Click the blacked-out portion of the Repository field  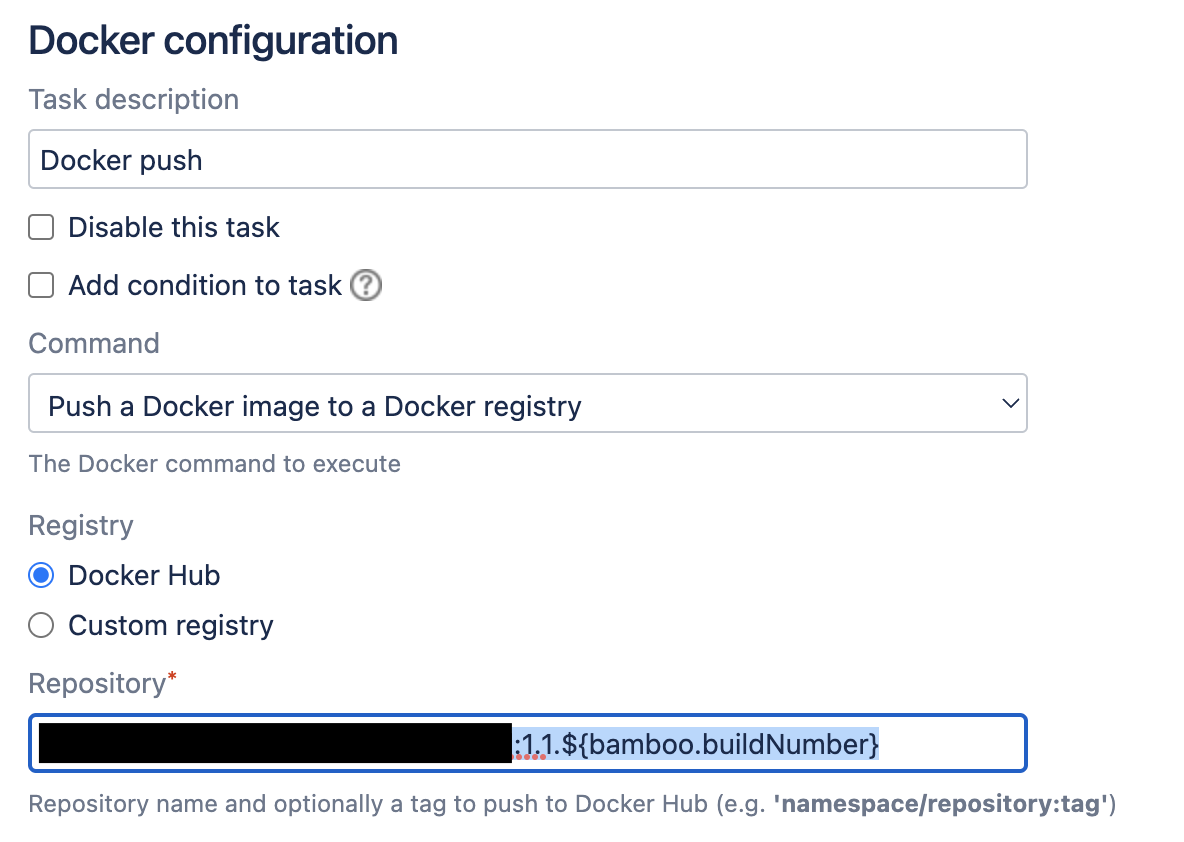pyautogui.click(x=275, y=744)
